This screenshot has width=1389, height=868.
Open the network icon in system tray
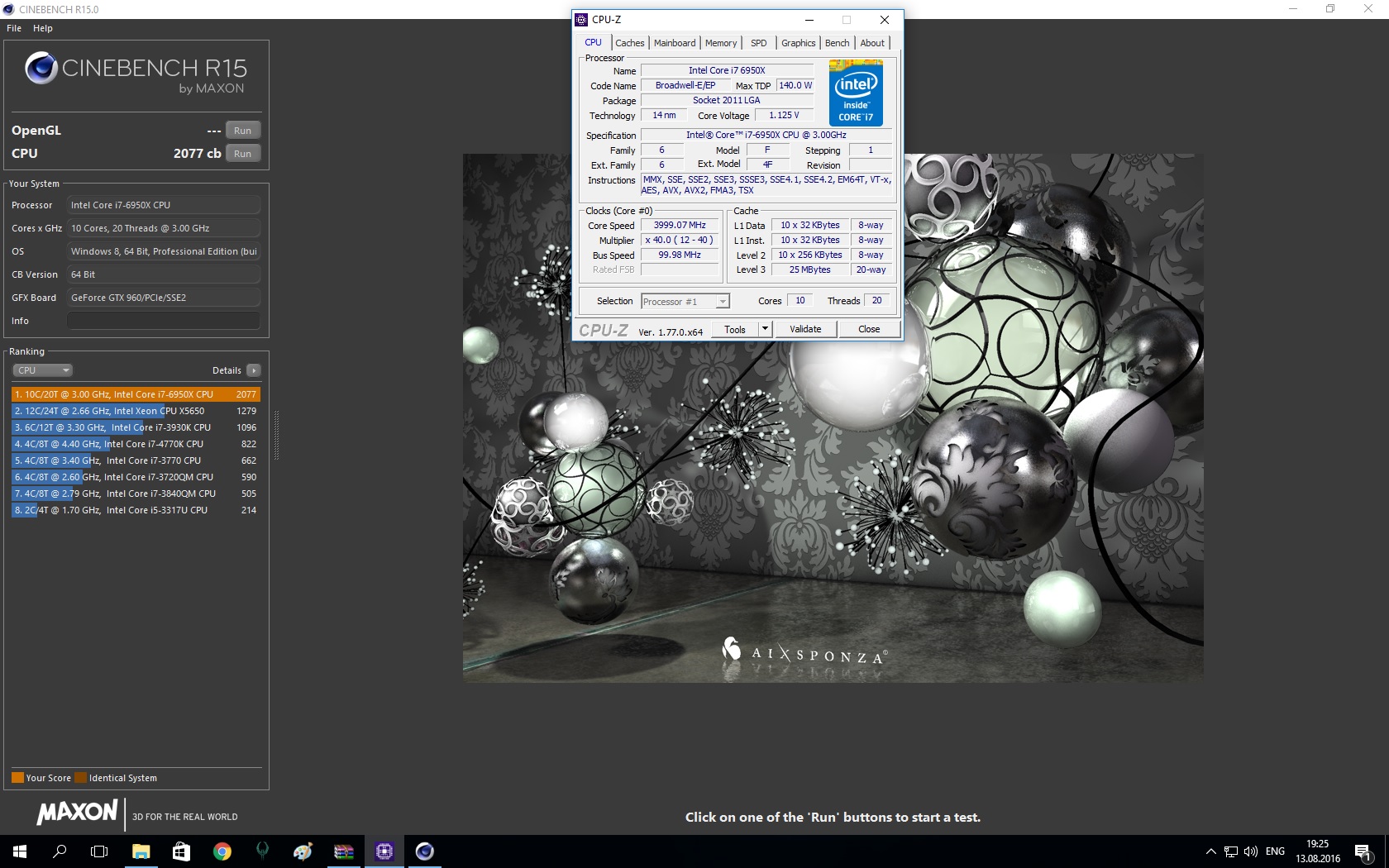[1231, 851]
